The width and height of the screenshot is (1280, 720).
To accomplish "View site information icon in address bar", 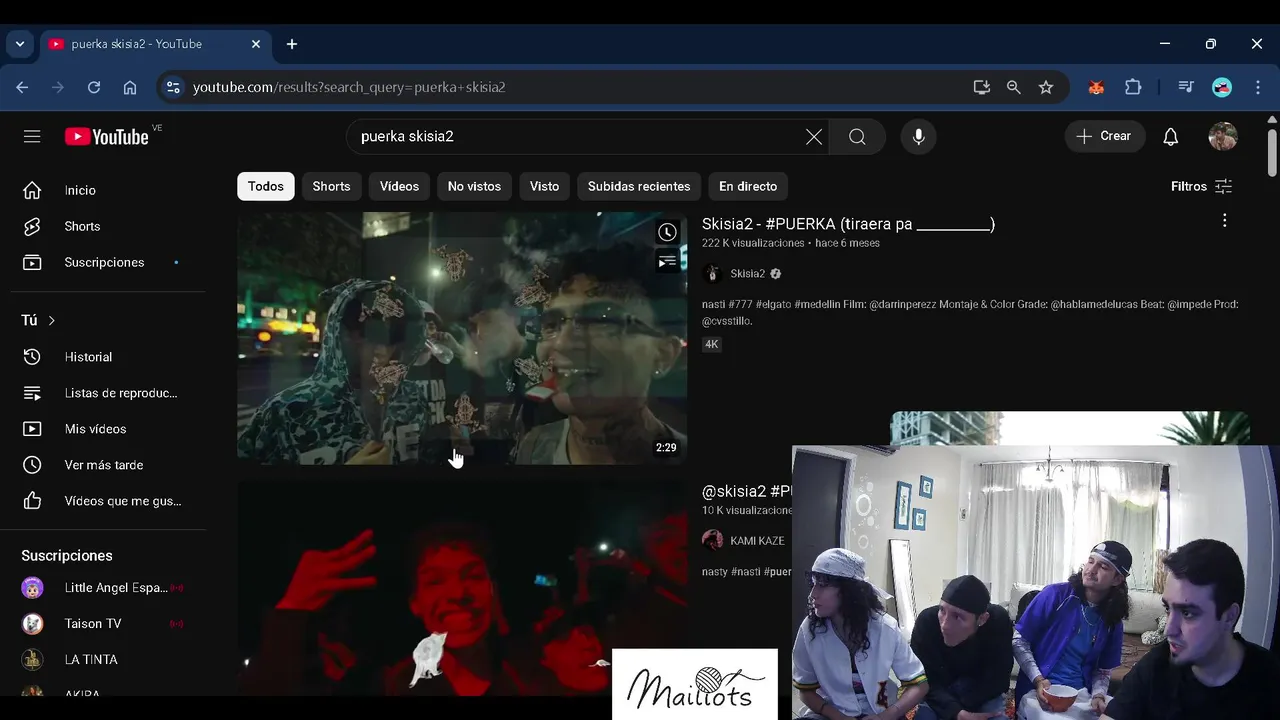I will coord(173,87).
